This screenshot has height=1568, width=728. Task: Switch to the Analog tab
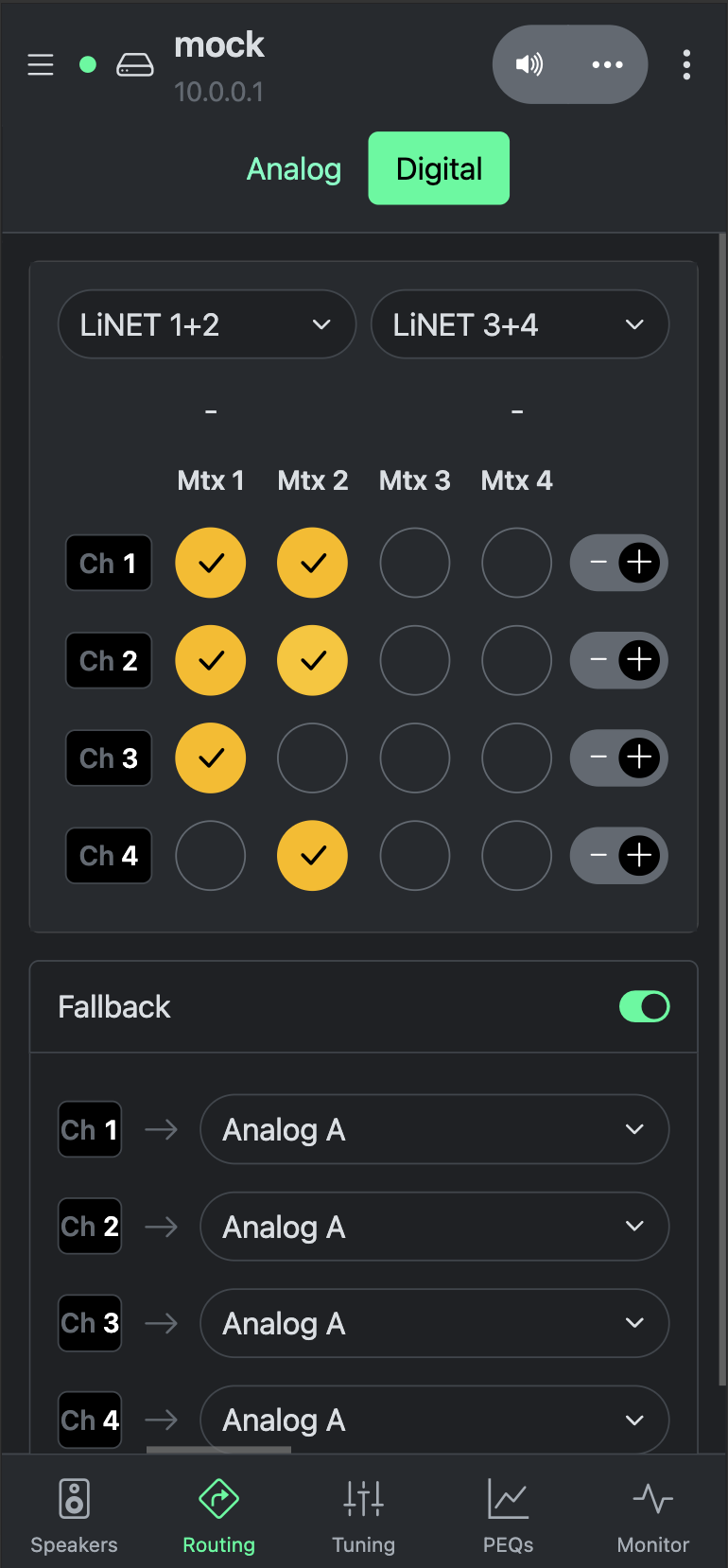[294, 168]
